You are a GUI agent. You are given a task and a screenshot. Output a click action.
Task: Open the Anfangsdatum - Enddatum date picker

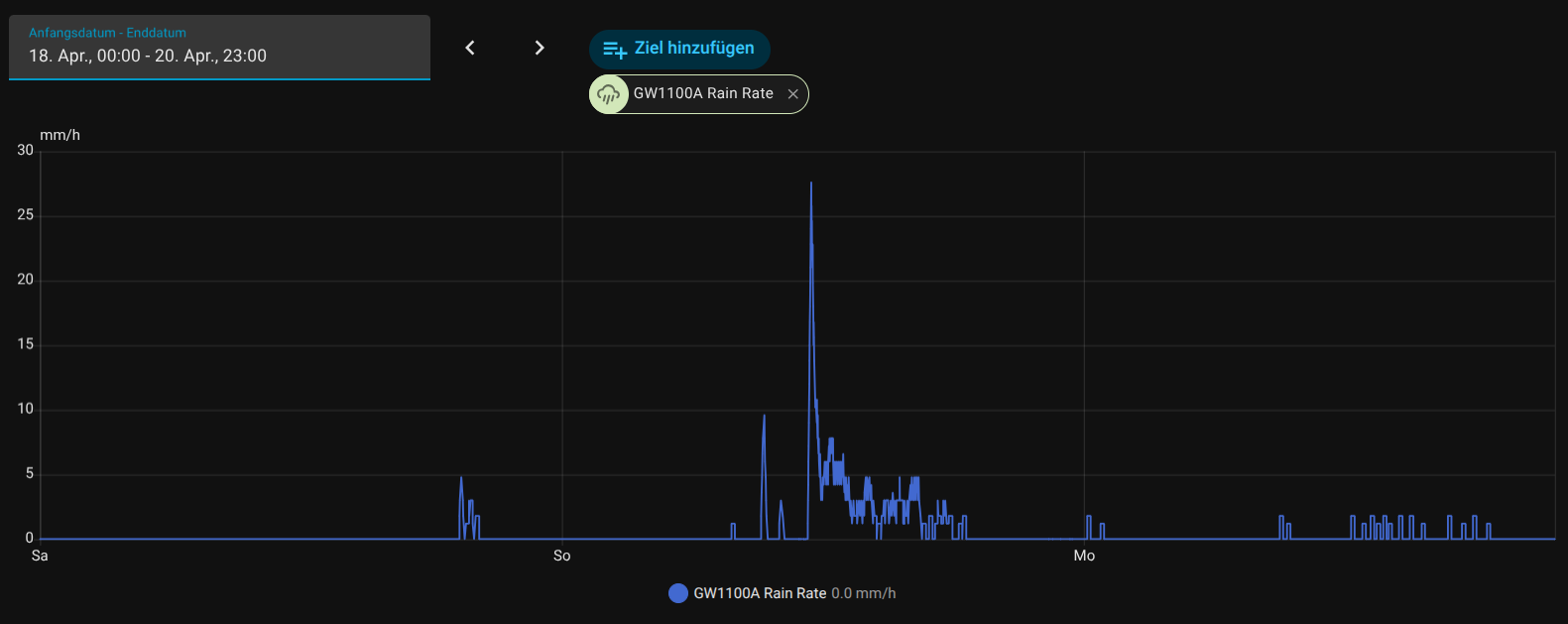click(219, 47)
